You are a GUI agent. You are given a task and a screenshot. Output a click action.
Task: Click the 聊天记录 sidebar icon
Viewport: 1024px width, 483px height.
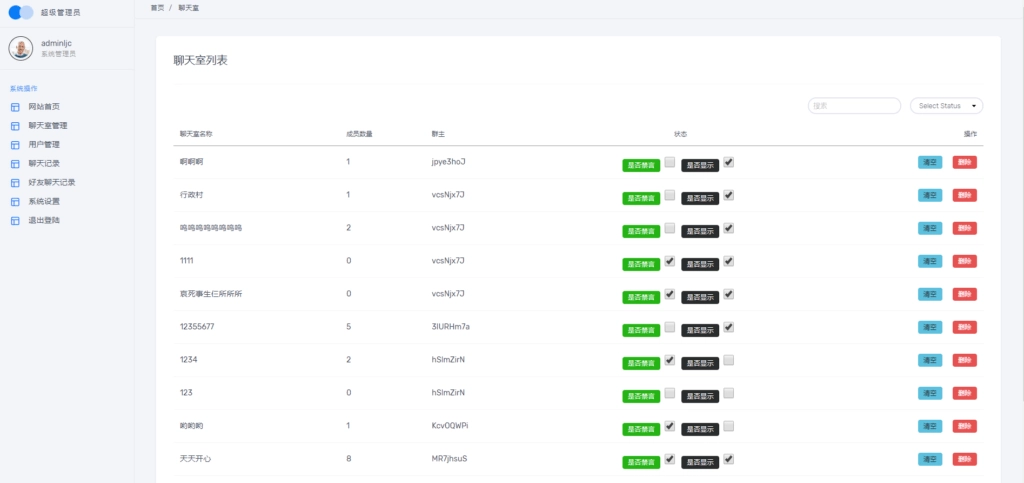[x=15, y=164]
